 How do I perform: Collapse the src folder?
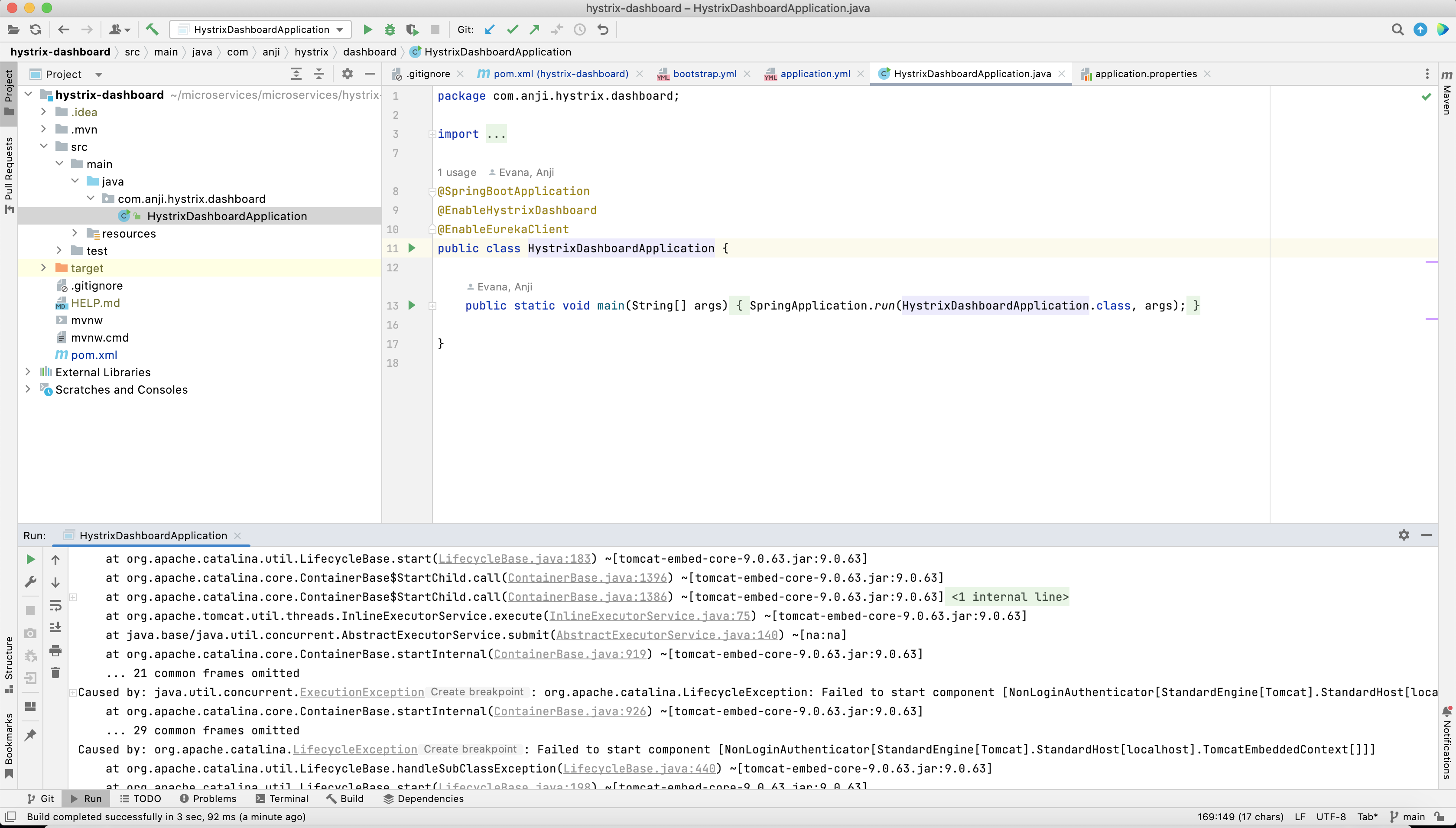tap(43, 146)
